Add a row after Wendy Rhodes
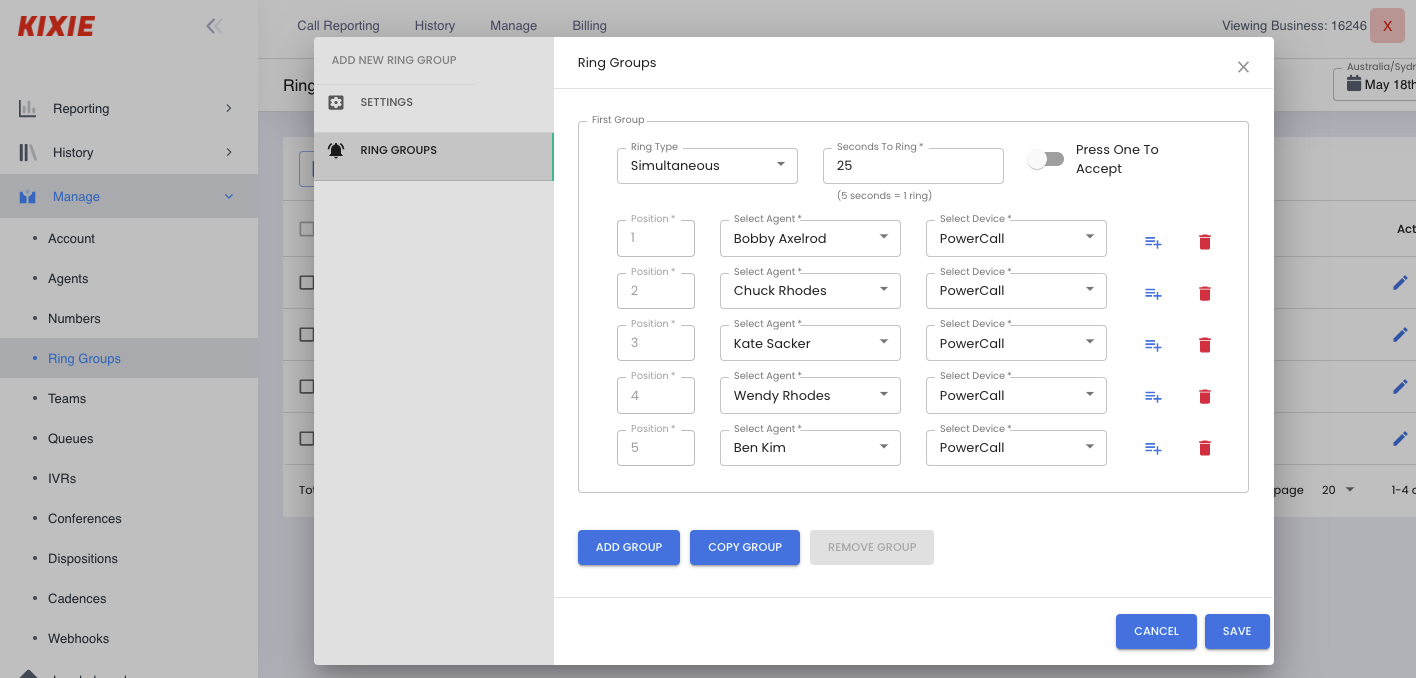 (x=1153, y=398)
